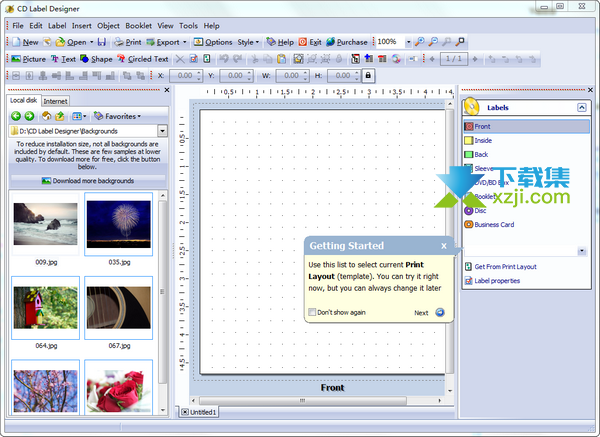
Task: Click the object properties checkmark icon
Action: [x=194, y=59]
